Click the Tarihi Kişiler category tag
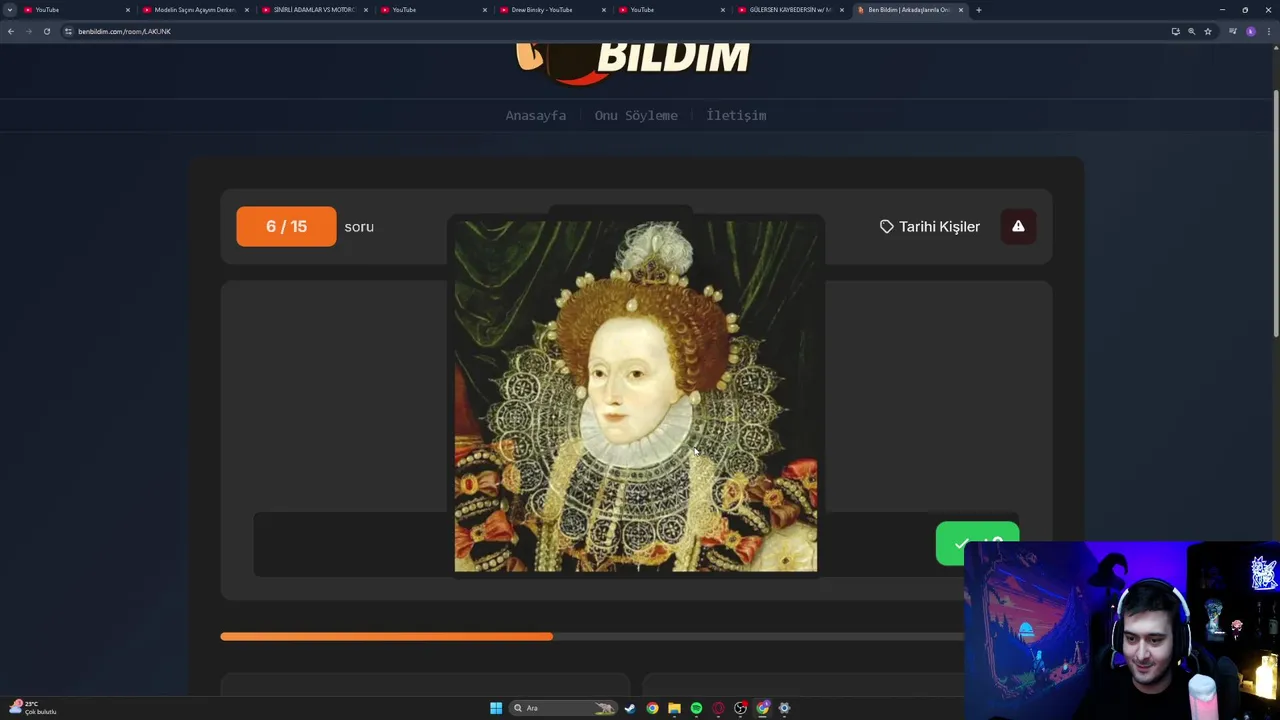Viewport: 1280px width, 720px height. click(x=930, y=226)
